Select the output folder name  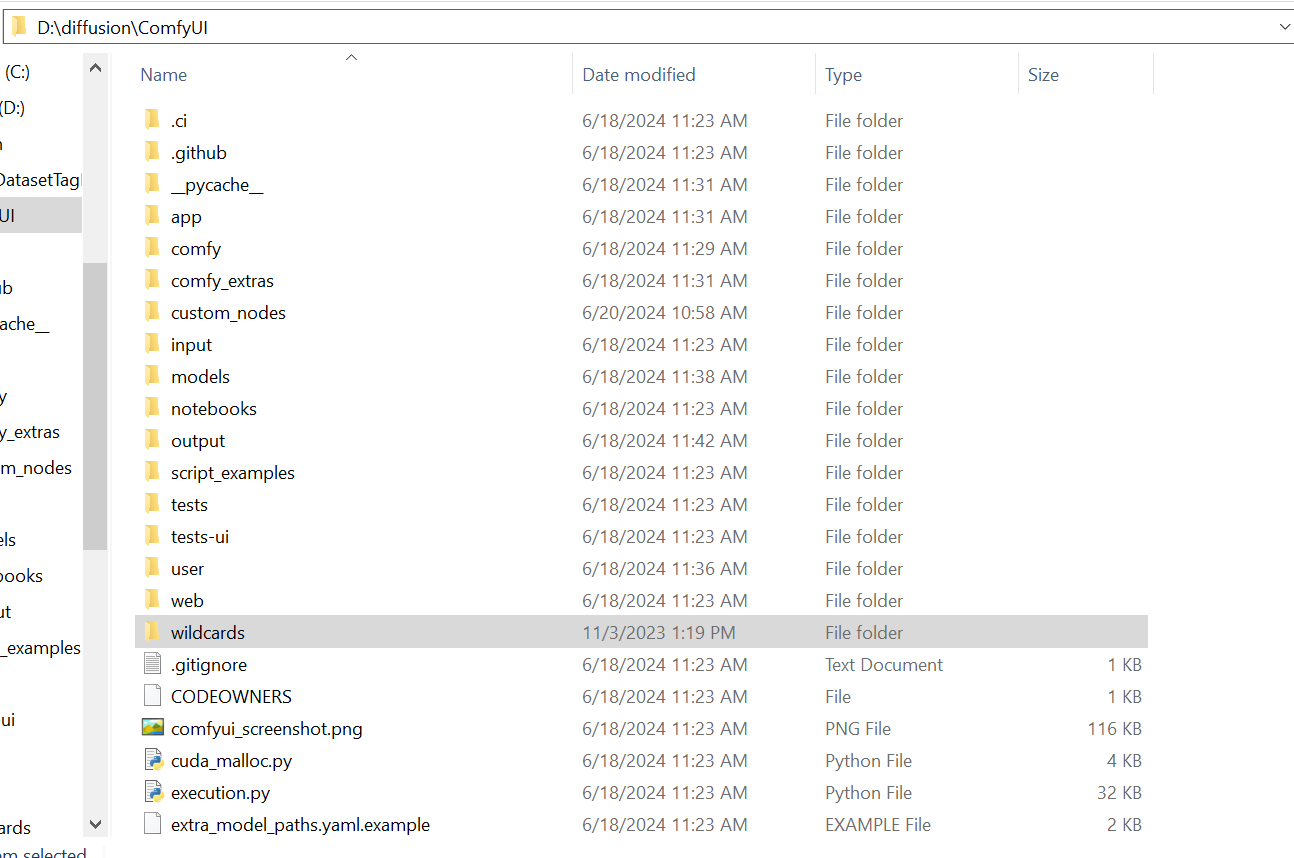click(198, 441)
